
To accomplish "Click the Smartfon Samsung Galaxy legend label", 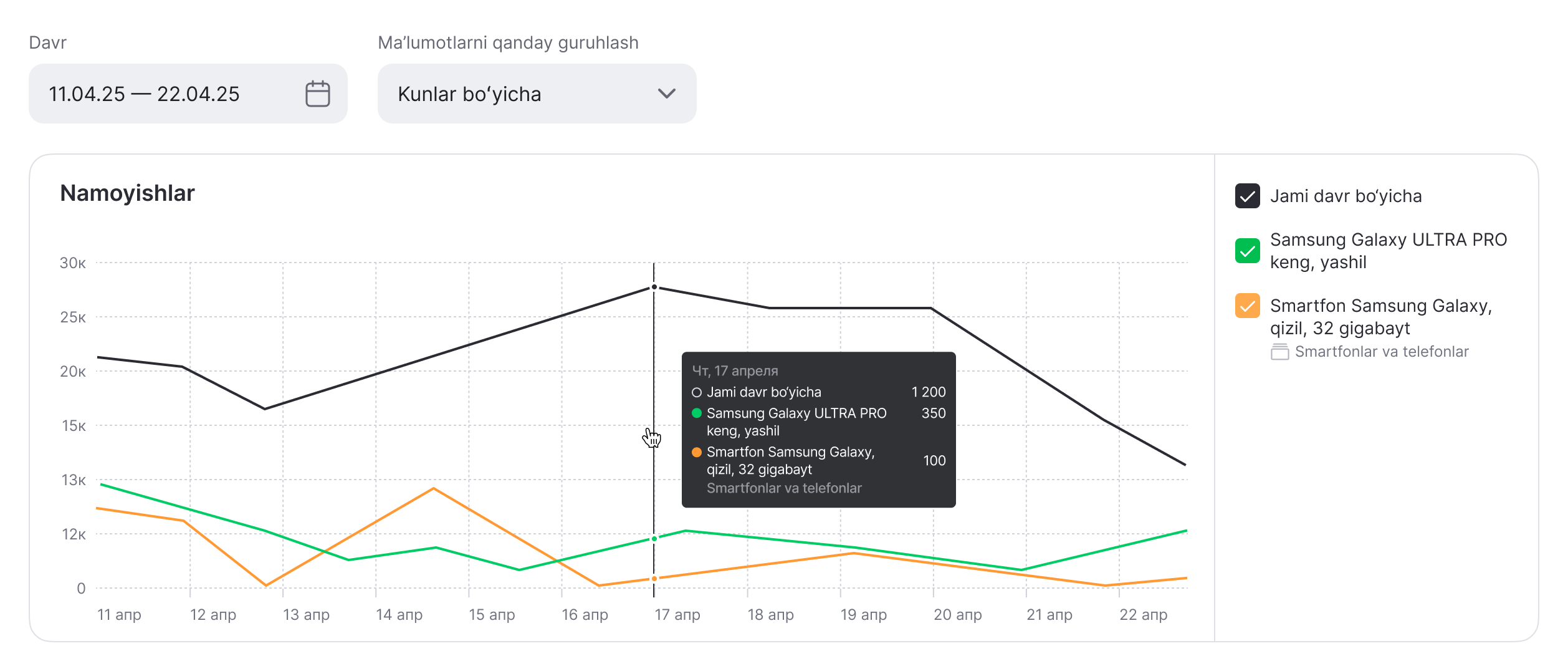I will pyautogui.click(x=1381, y=317).
